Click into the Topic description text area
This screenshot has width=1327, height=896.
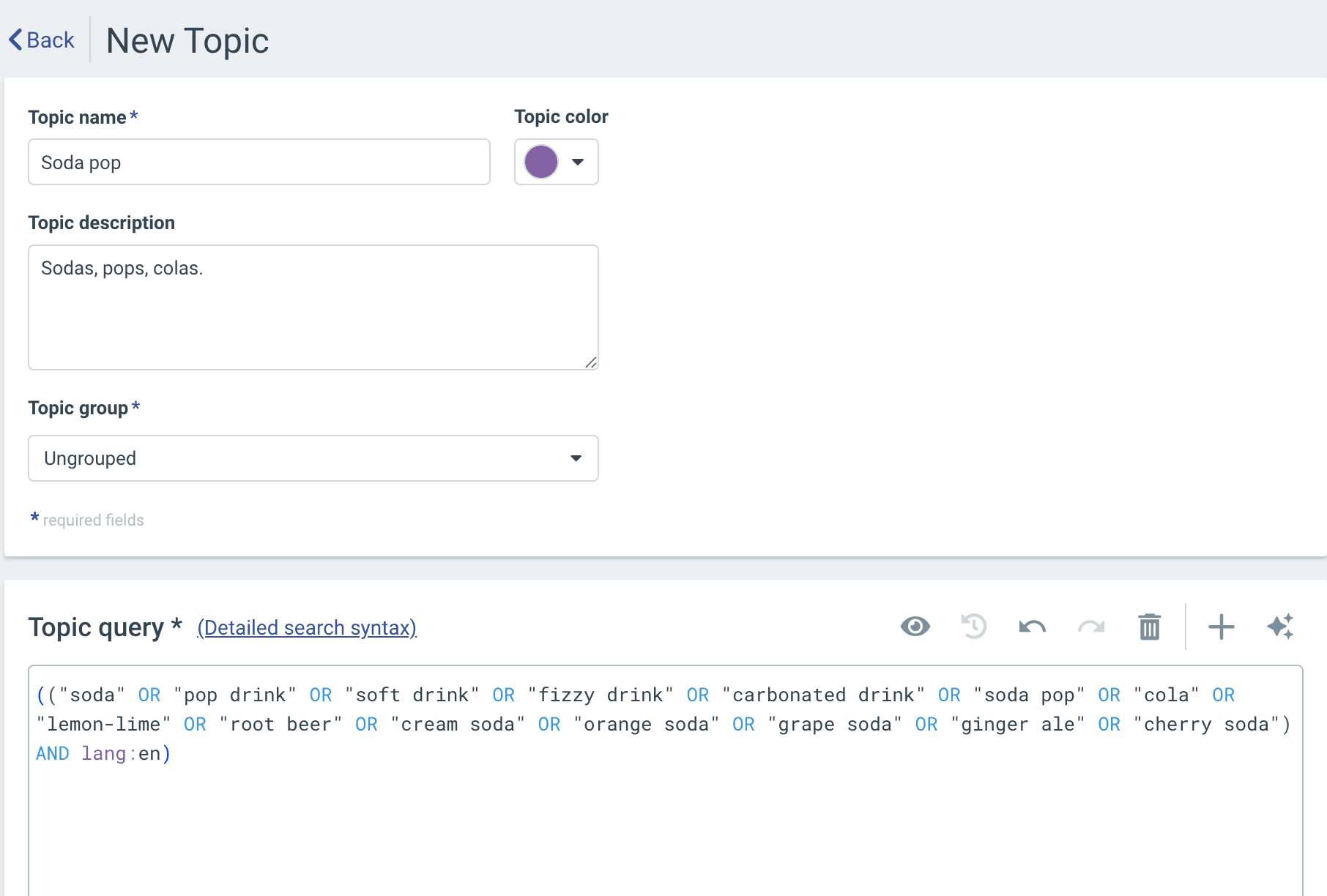click(x=313, y=307)
